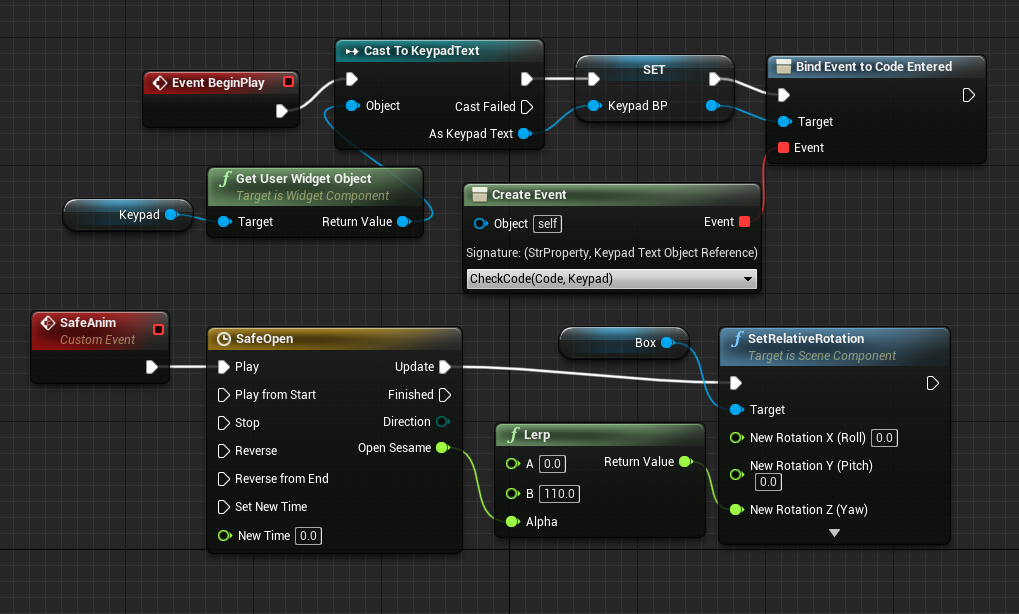The height and width of the screenshot is (614, 1019).
Task: Click the New Rotation X (Roll) value field
Action: click(x=883, y=438)
